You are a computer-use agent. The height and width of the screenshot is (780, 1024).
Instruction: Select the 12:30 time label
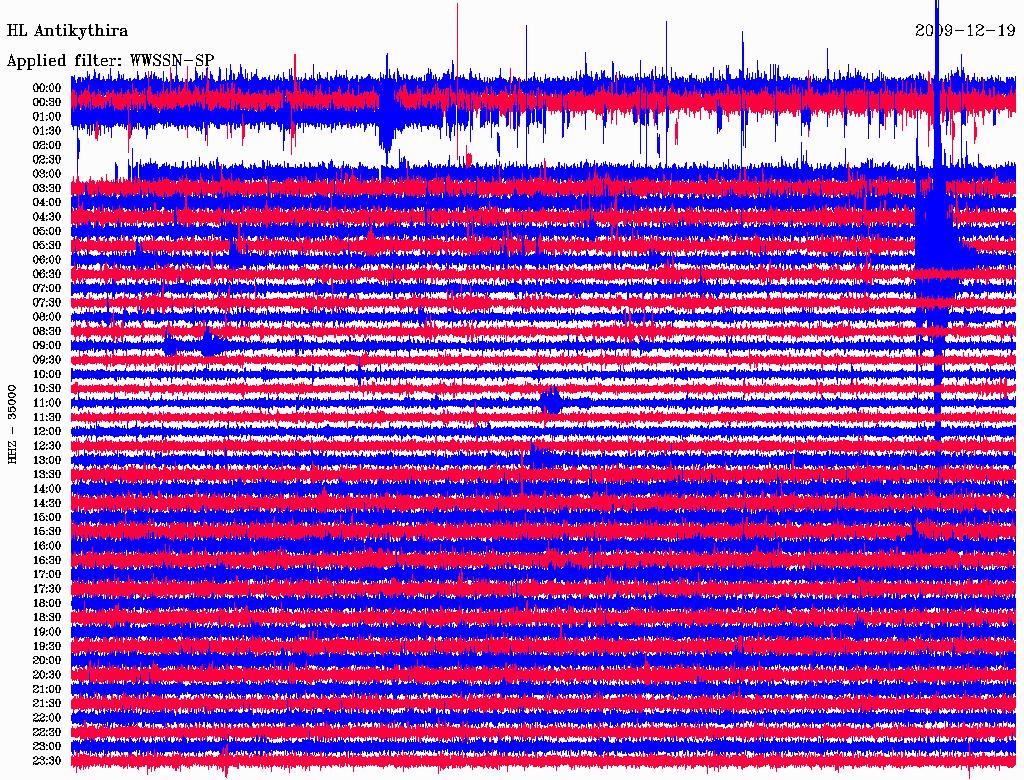tap(47, 446)
